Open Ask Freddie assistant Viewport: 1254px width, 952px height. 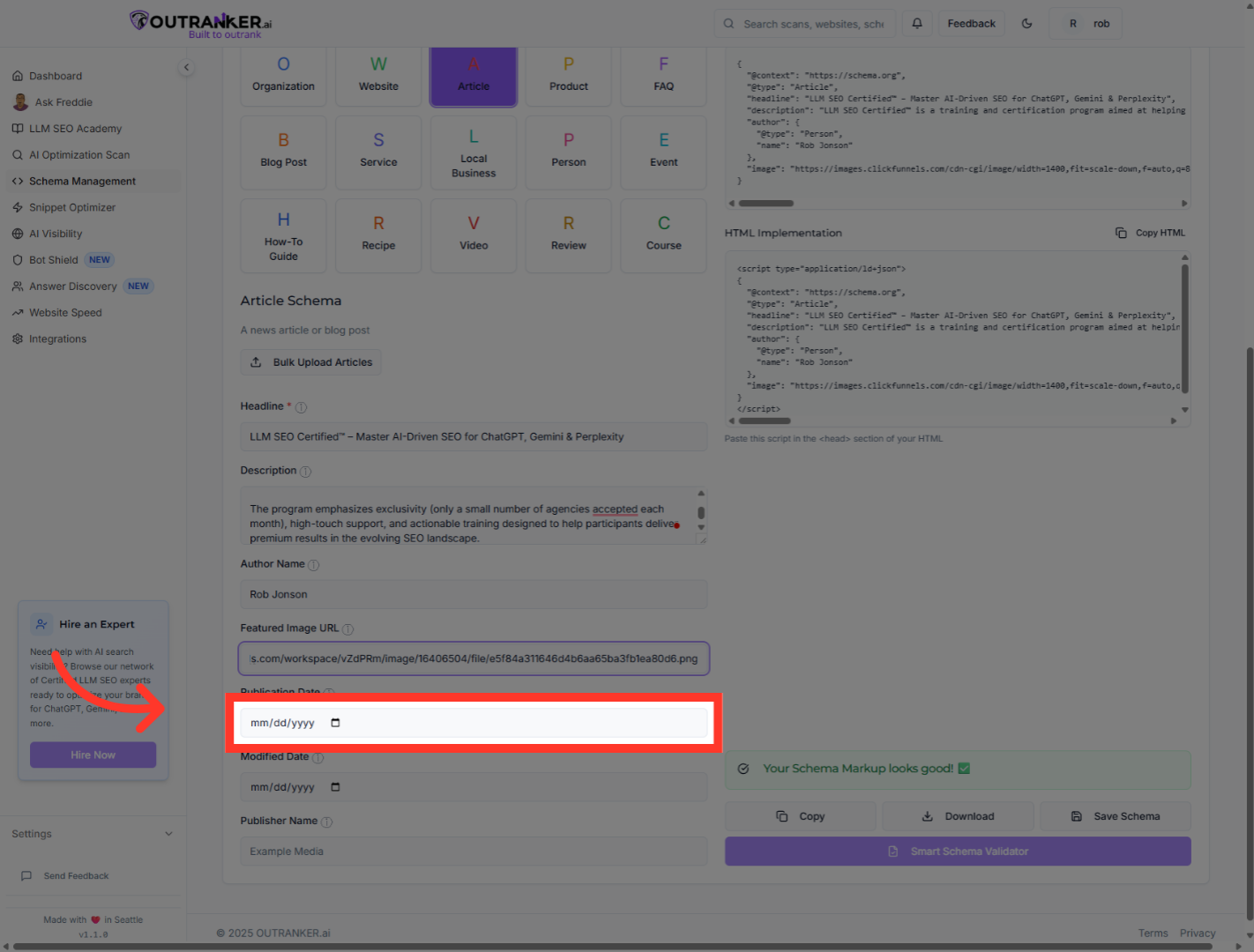tap(63, 102)
